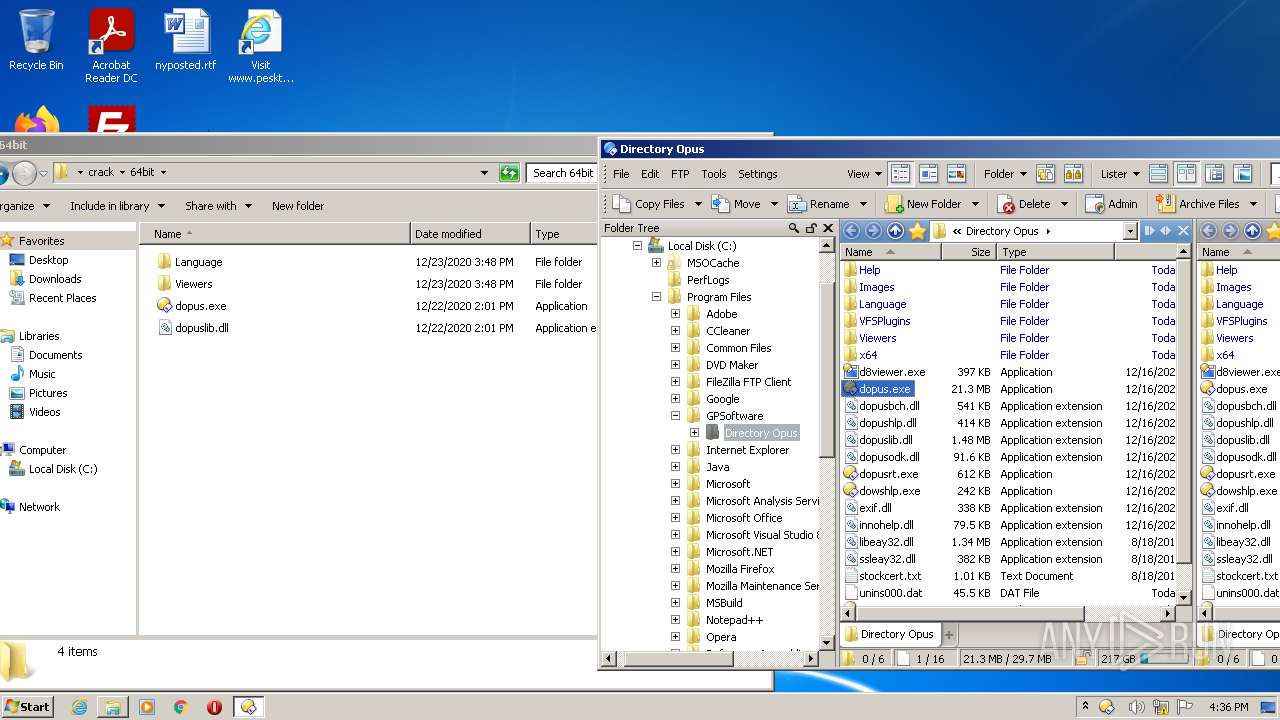This screenshot has width=1280, height=720.
Task: Click the Synchronize folders icon next to Folder
Action: (x=1045, y=174)
